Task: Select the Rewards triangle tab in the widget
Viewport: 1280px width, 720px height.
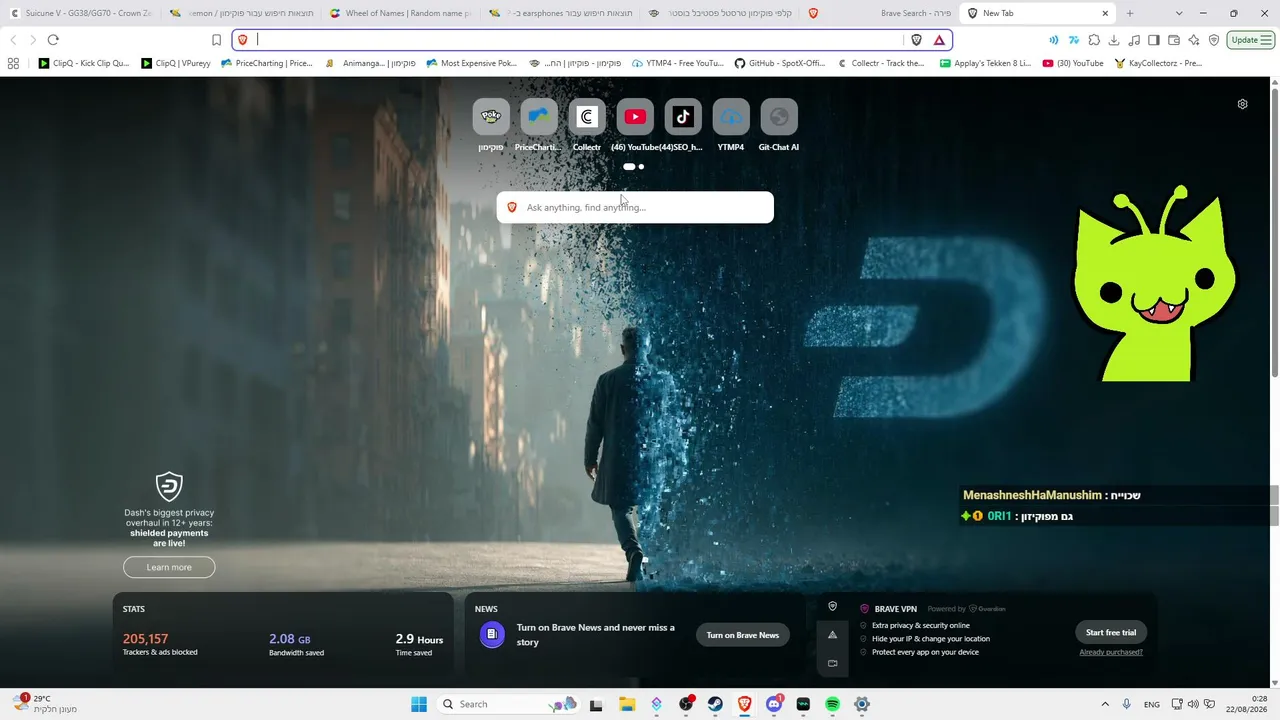Action: [x=832, y=635]
